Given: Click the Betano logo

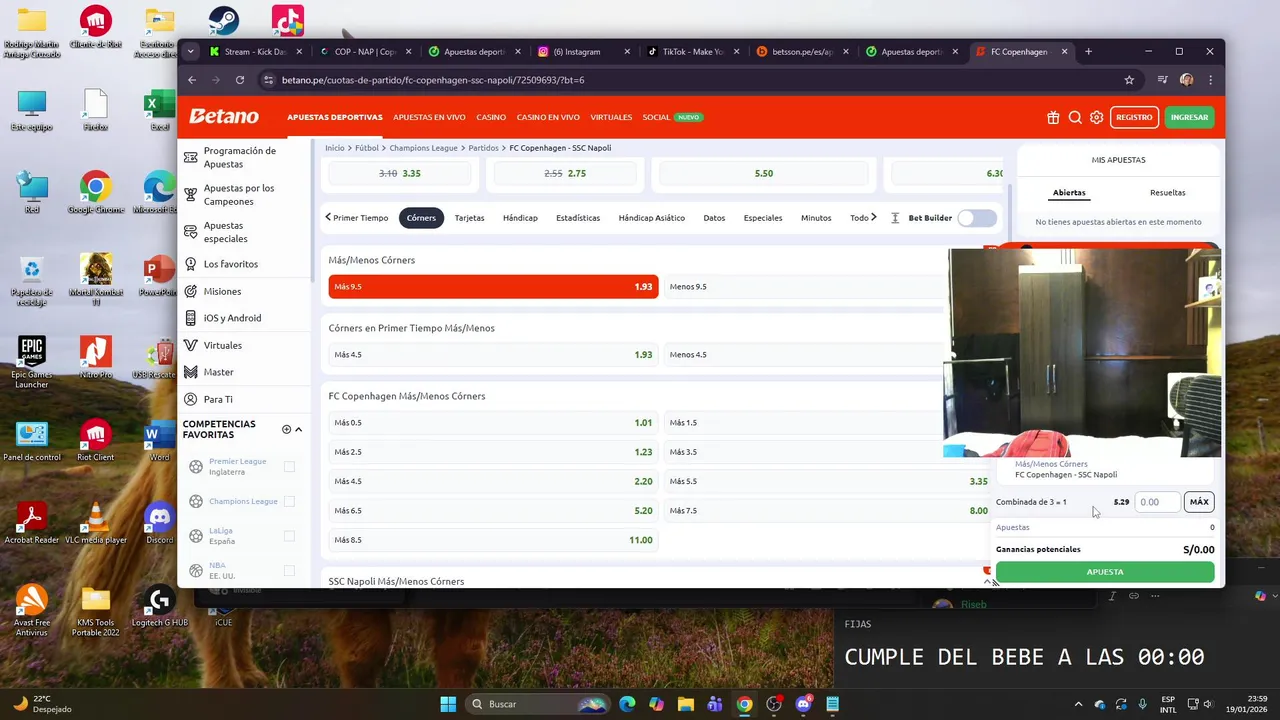Looking at the screenshot, I should pos(224,116).
